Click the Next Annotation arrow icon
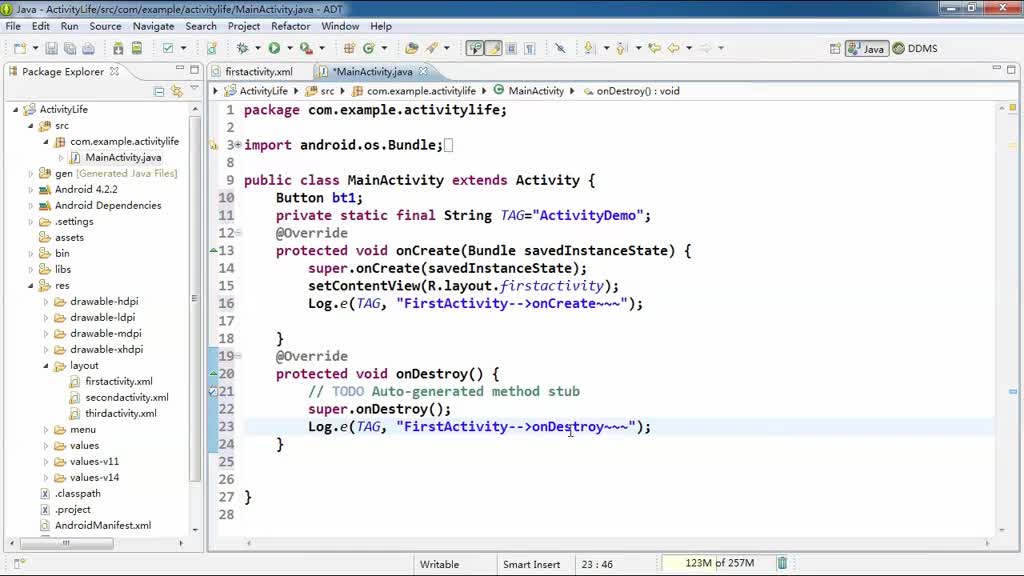Screen dimensions: 1024x576 pos(589,48)
